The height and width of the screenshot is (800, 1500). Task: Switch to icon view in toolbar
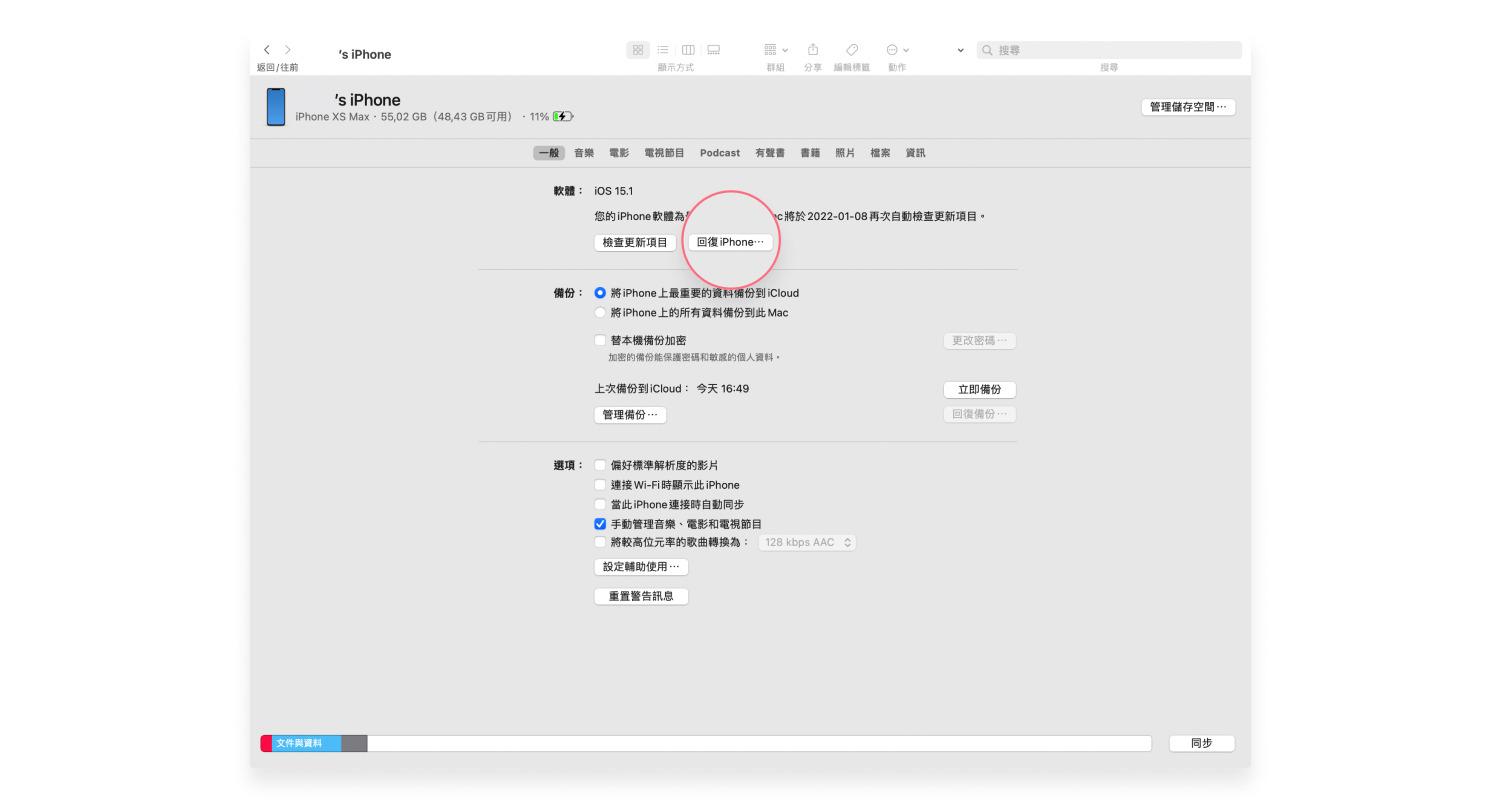[x=637, y=50]
